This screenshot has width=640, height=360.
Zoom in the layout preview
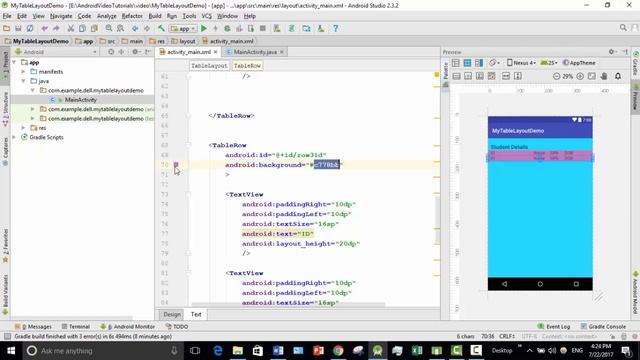[580, 76]
